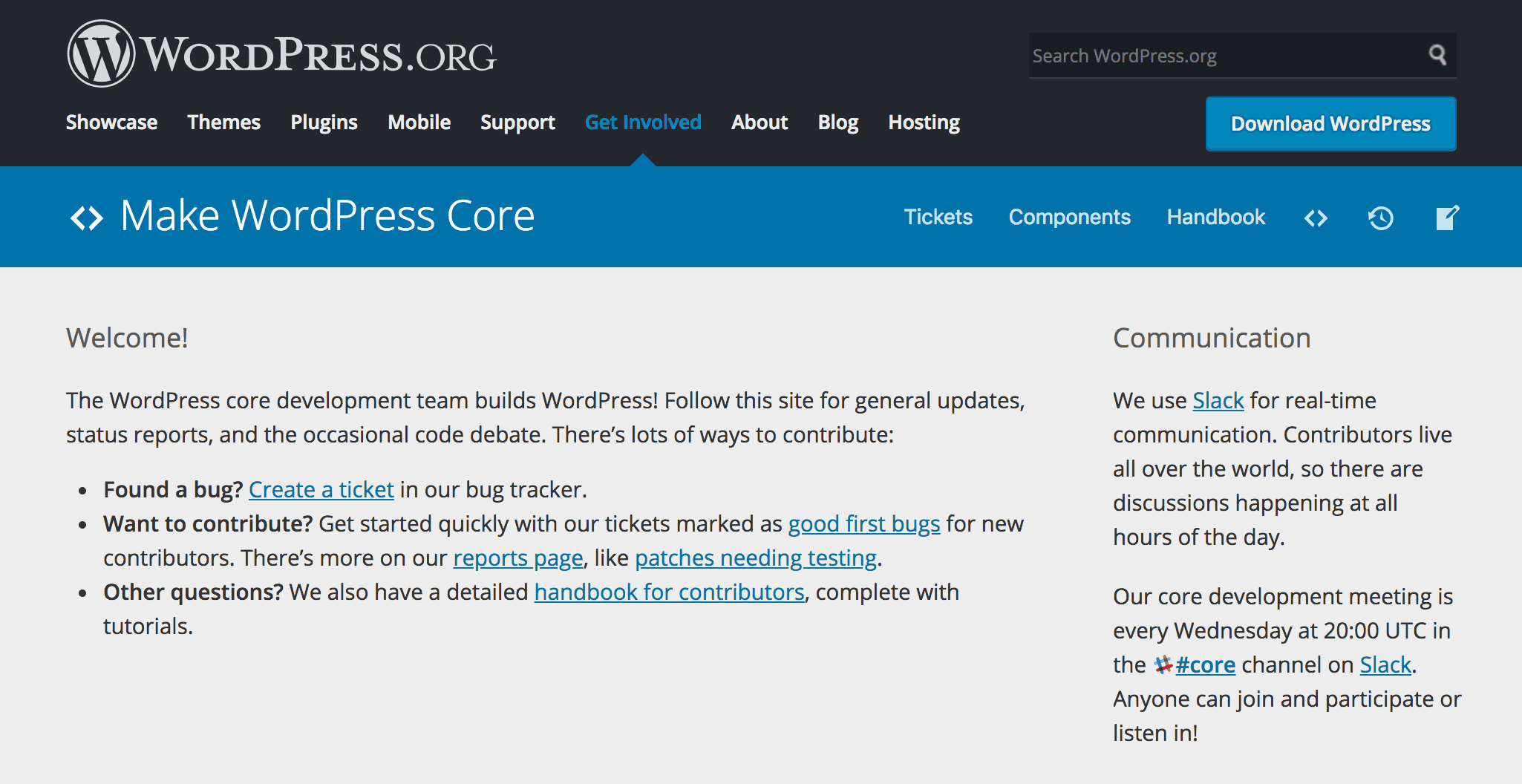The width and height of the screenshot is (1522, 784).
Task: Click Slack link after 'channel on'
Action: pos(1385,664)
